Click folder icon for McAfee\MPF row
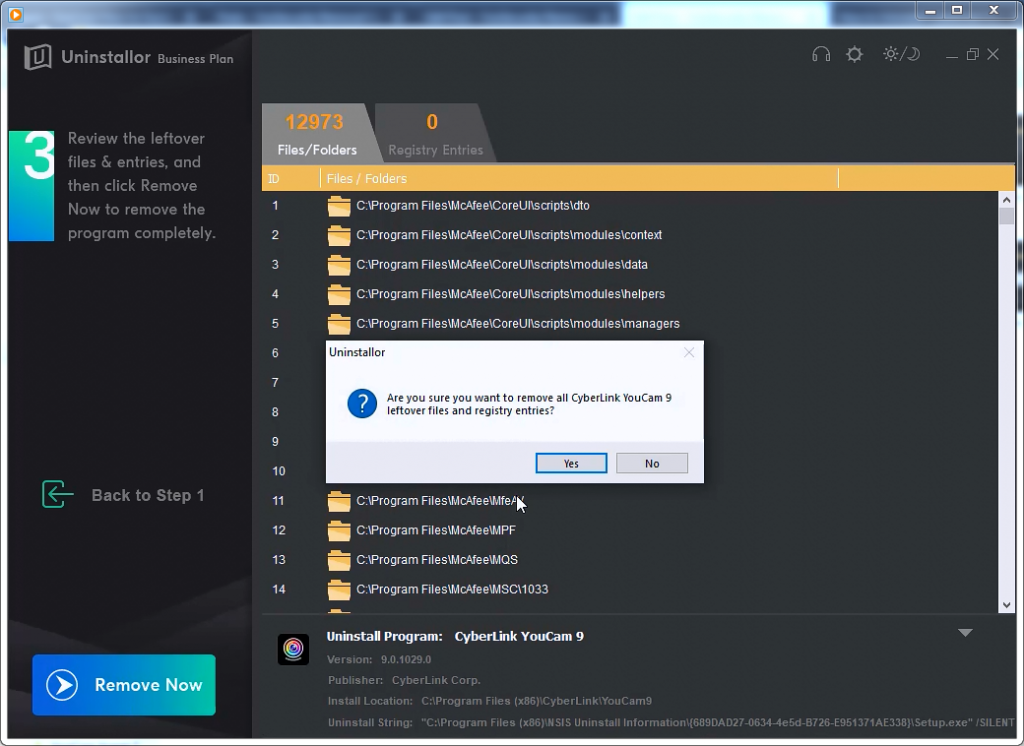Screen dimensions: 1024x746 tap(339, 530)
